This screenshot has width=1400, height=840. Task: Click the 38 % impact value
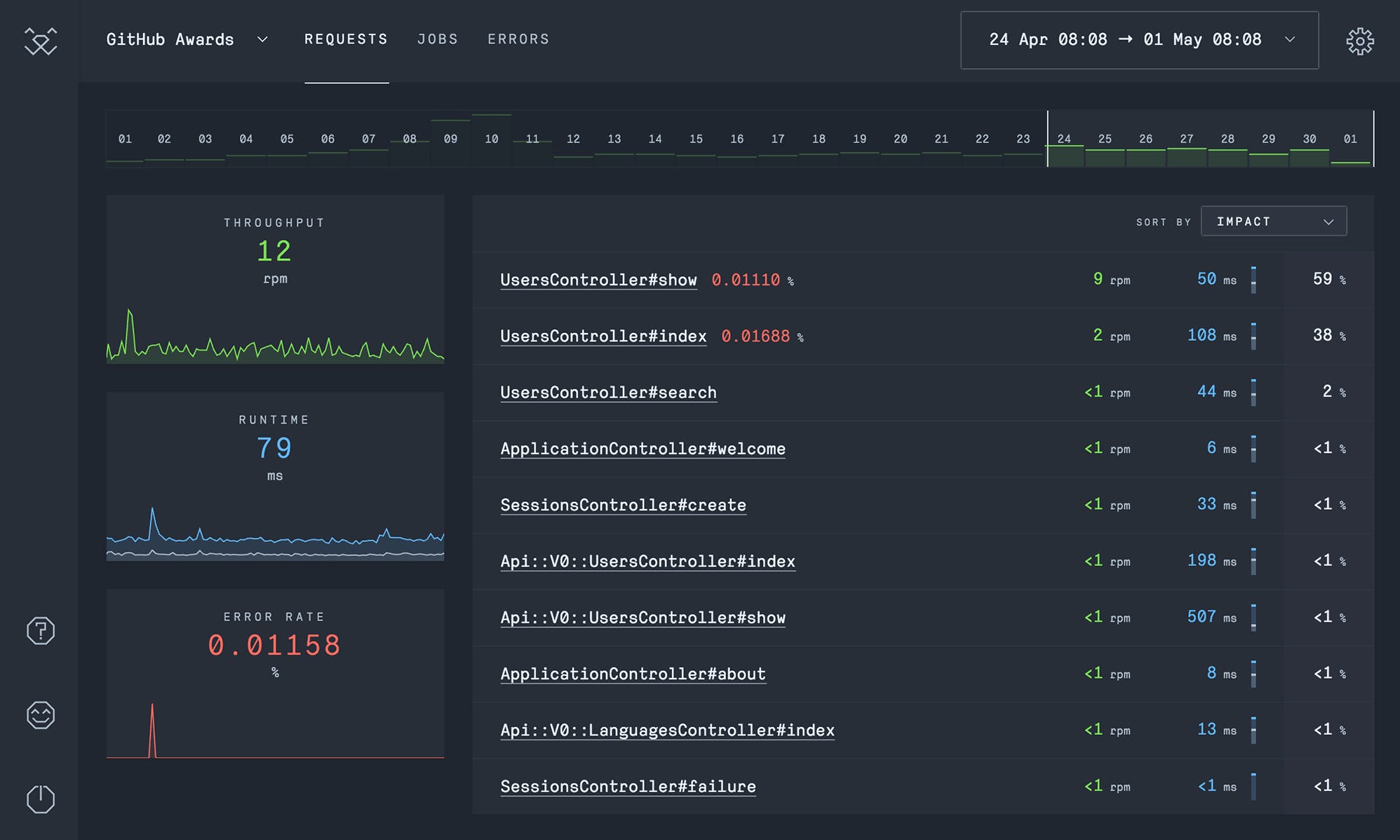tap(1329, 335)
